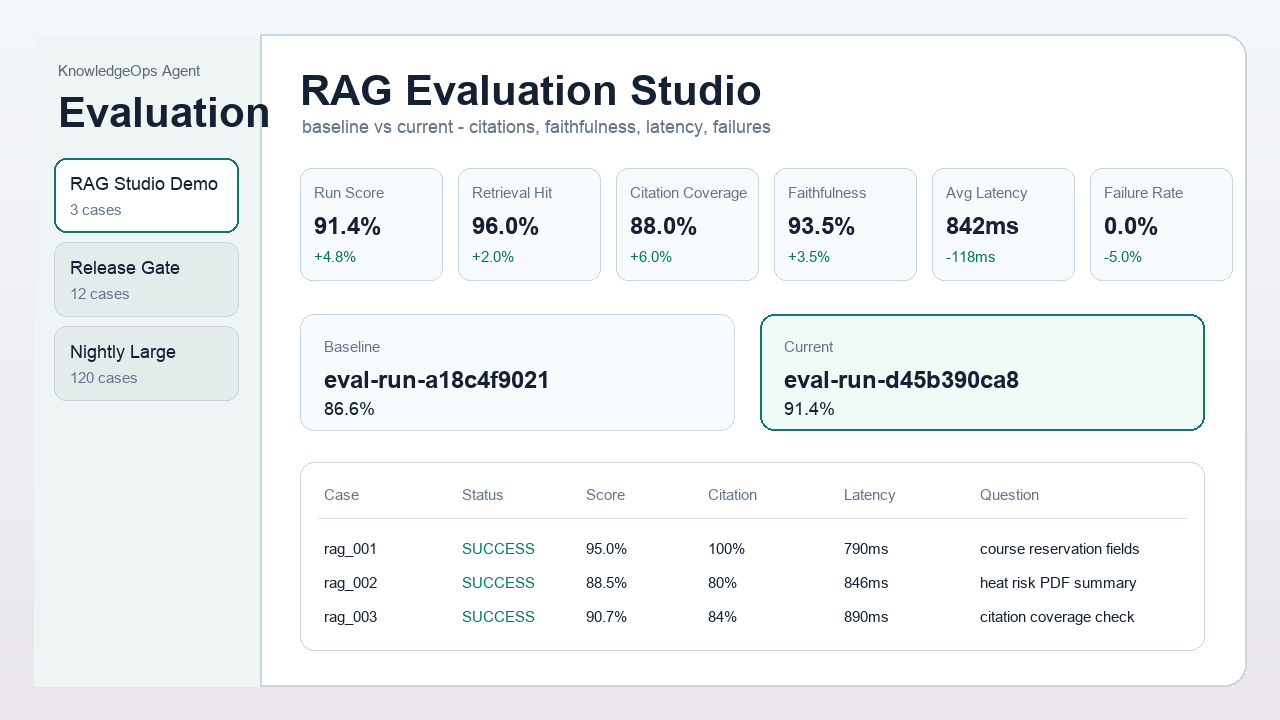Click the 84% citation cell
This screenshot has height=720, width=1280.
[722, 617]
